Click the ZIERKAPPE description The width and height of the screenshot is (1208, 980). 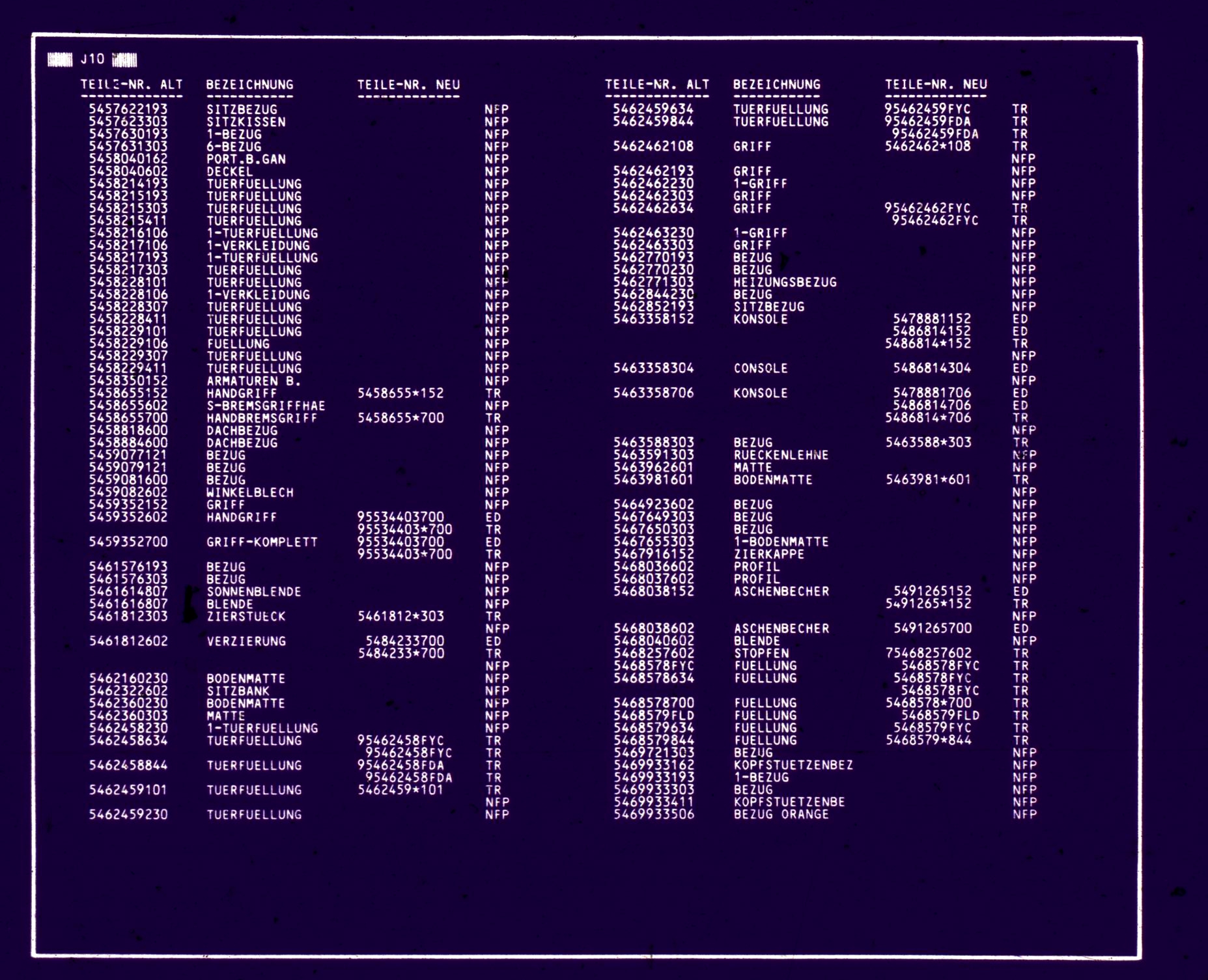(x=768, y=554)
